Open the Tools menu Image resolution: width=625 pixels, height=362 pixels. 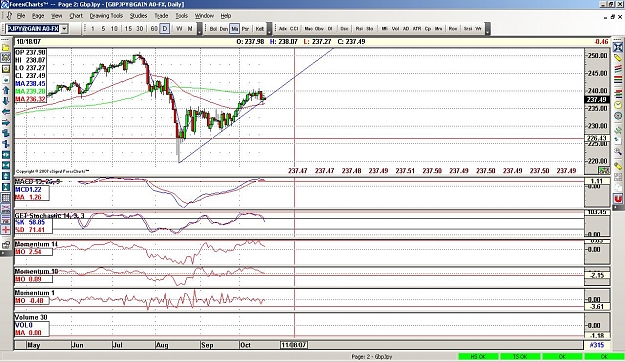click(181, 16)
